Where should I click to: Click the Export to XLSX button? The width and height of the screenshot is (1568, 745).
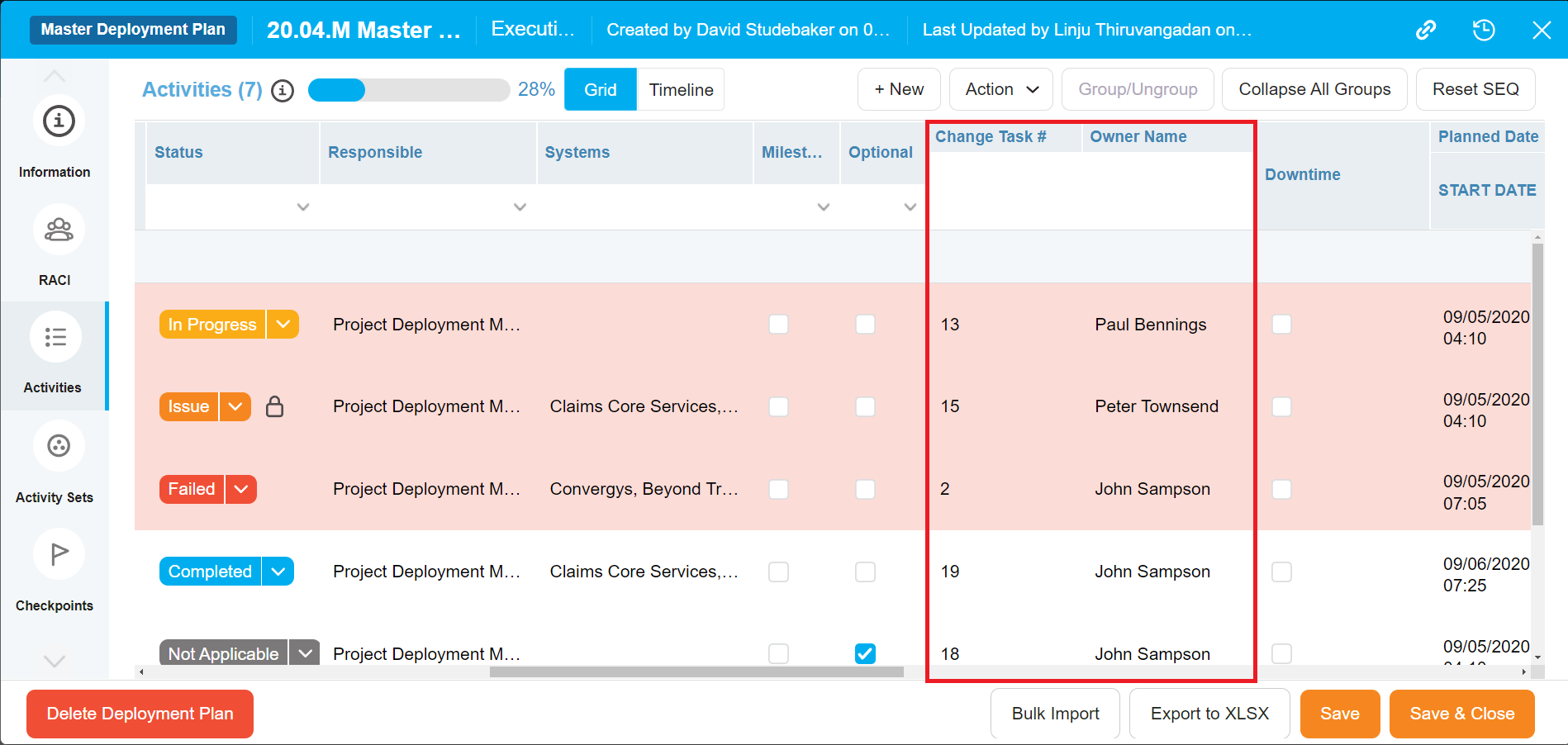pyautogui.click(x=1209, y=714)
